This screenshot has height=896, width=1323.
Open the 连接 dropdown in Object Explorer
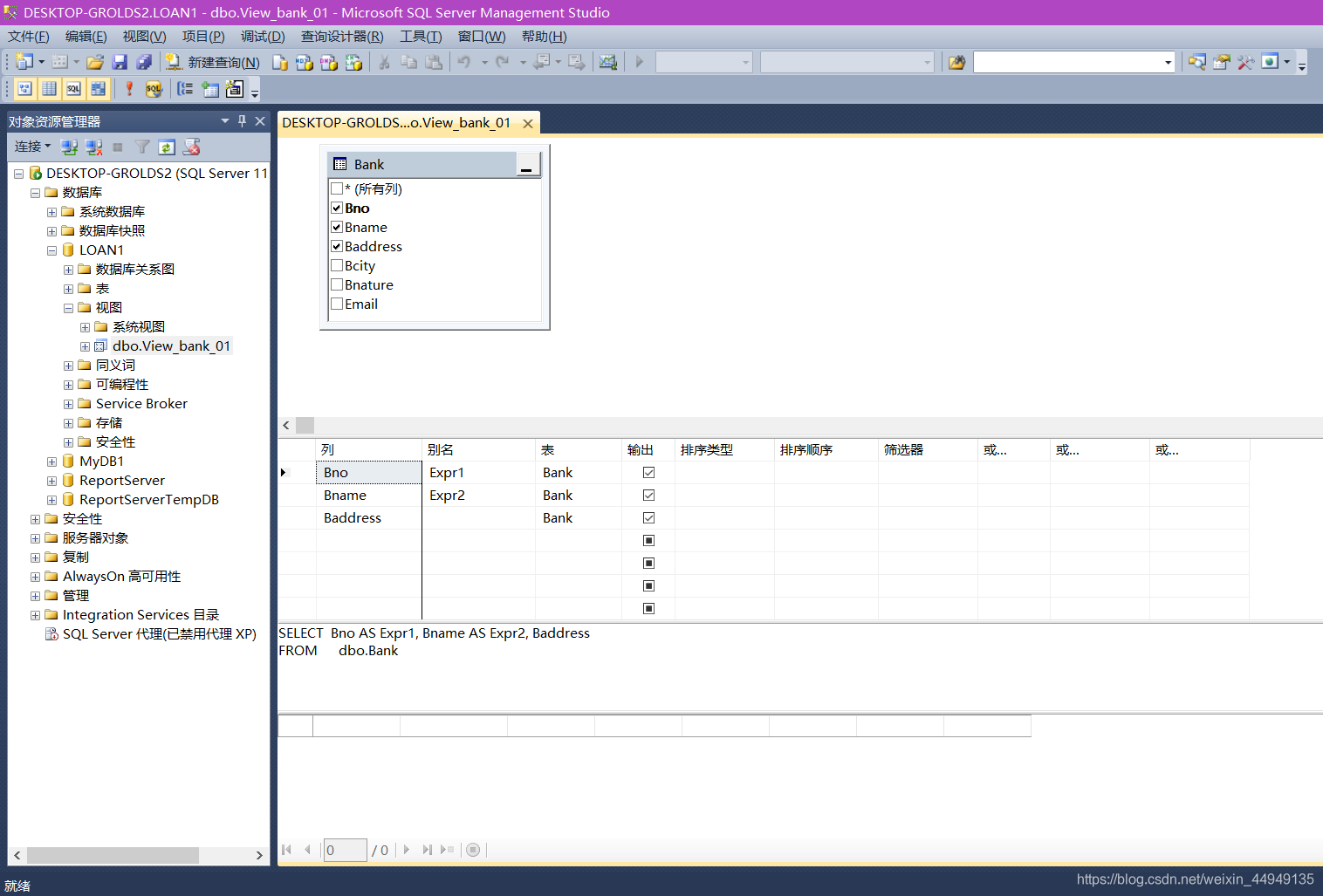coord(32,147)
